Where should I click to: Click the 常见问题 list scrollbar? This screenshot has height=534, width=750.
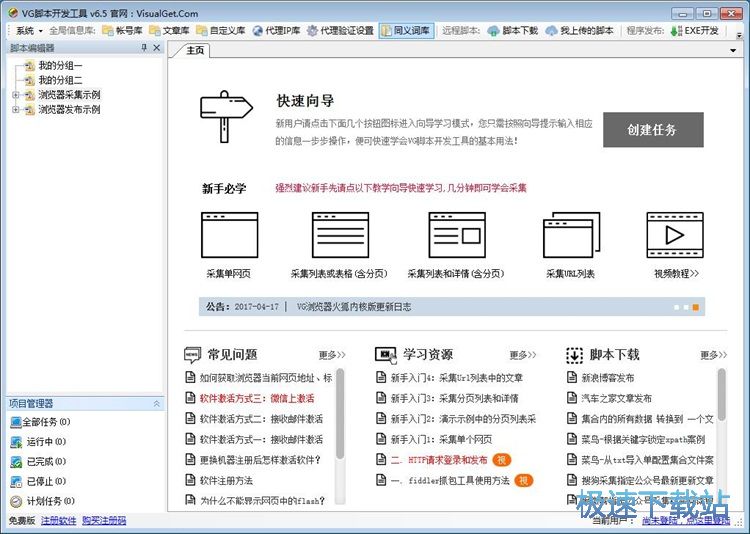click(340, 414)
